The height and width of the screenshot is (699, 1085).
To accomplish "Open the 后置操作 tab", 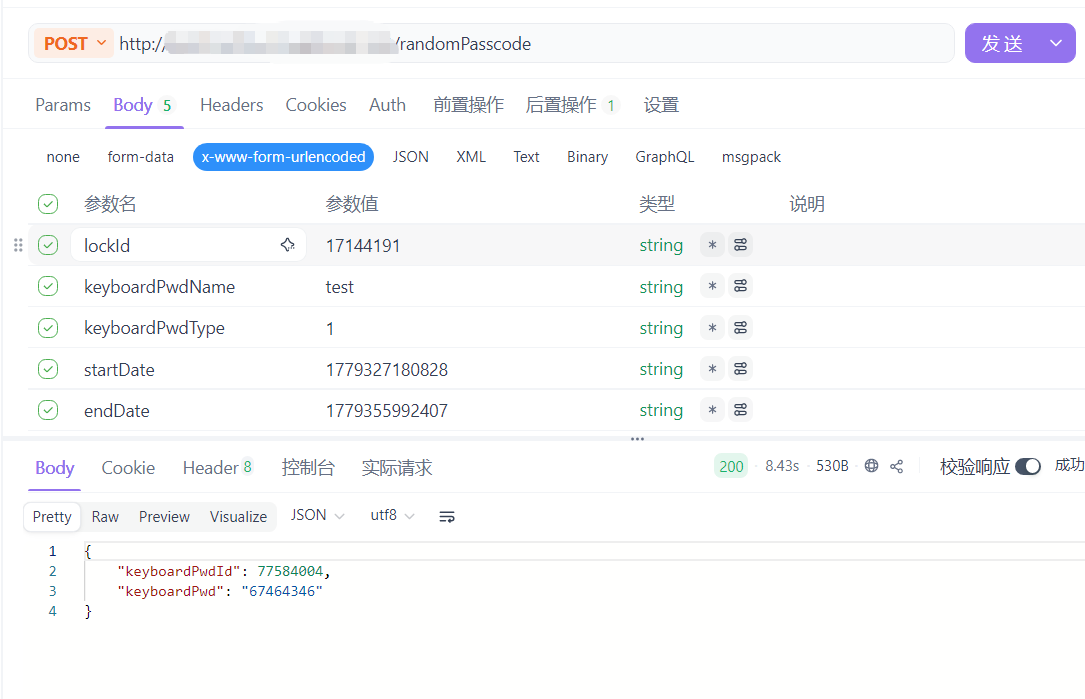I will click(x=572, y=105).
